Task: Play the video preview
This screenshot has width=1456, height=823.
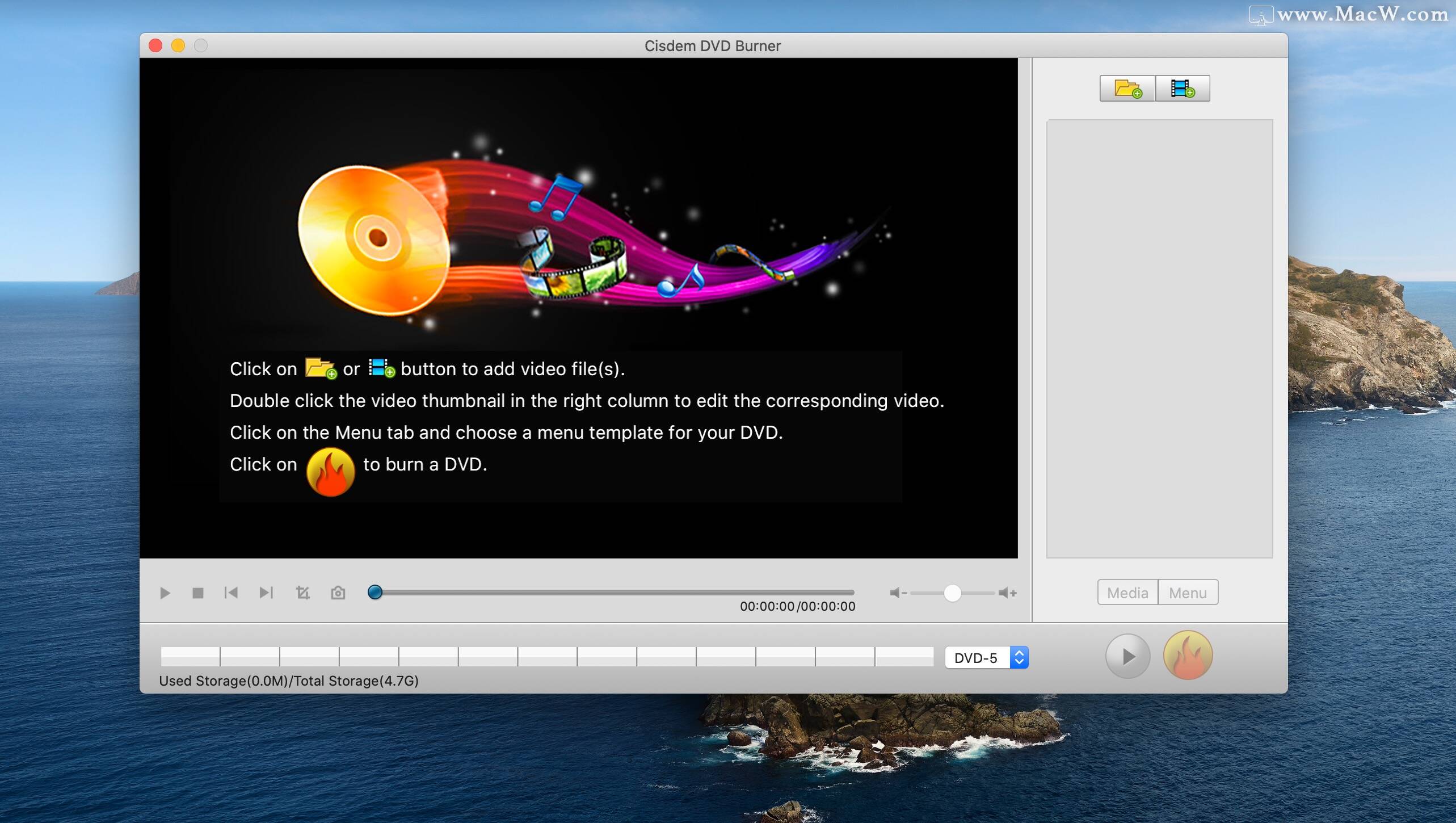Action: tap(164, 593)
